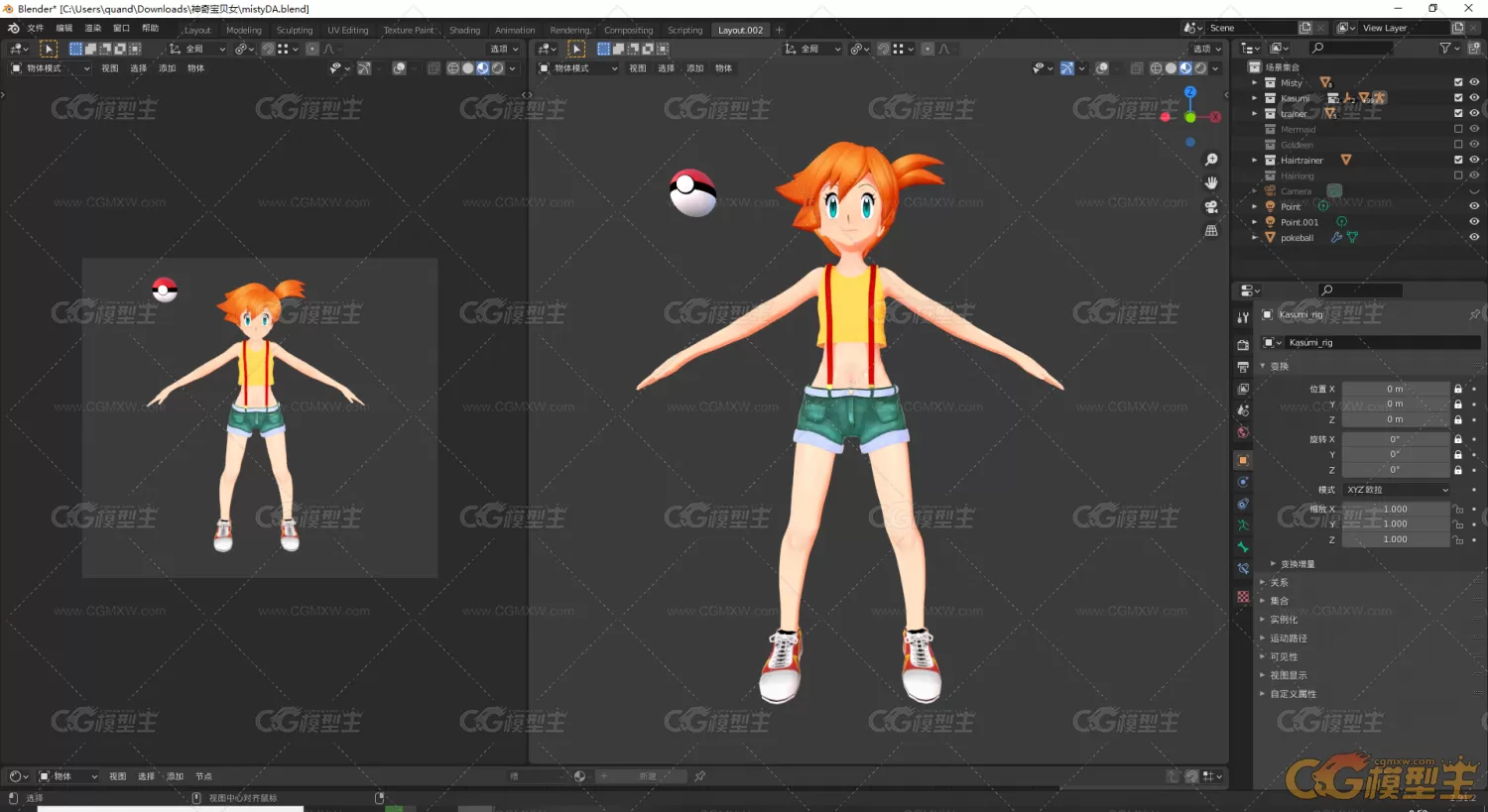The height and width of the screenshot is (812, 1488).
Task: Select rendered shading in right viewport header
Action: tap(1200, 68)
